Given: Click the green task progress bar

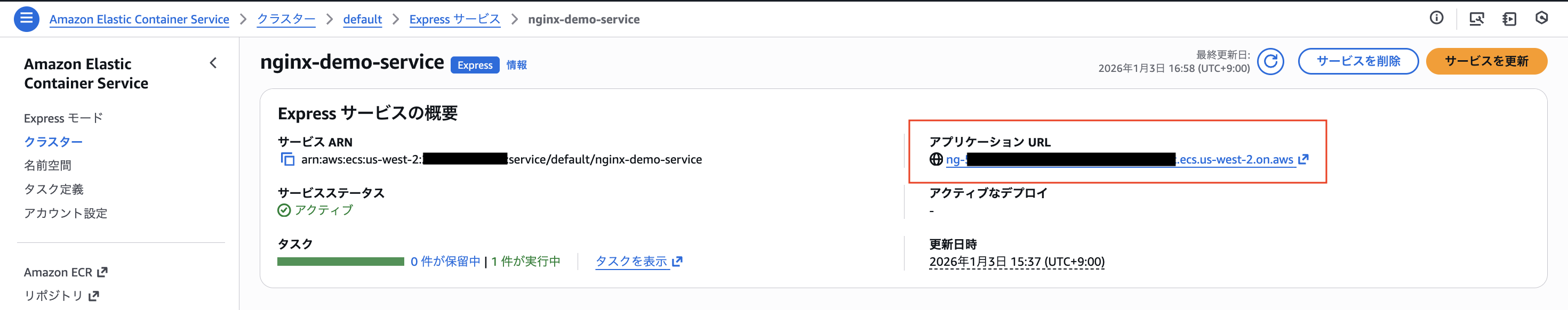Looking at the screenshot, I should click(339, 262).
